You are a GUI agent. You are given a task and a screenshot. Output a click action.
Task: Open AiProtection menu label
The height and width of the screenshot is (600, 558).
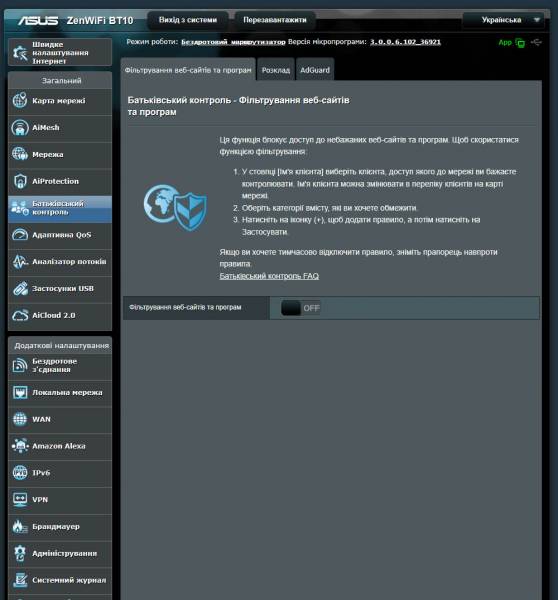coord(55,181)
